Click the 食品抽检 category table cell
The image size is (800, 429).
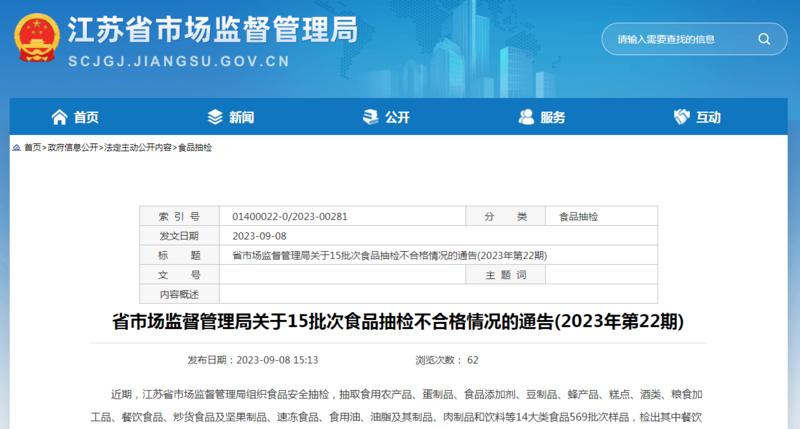tap(601, 216)
